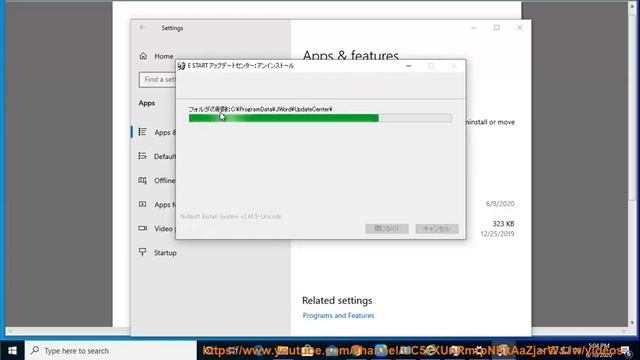This screenshot has height=360, width=640.
Task: Click the Type here to search box
Action: pyautogui.click(x=111, y=351)
